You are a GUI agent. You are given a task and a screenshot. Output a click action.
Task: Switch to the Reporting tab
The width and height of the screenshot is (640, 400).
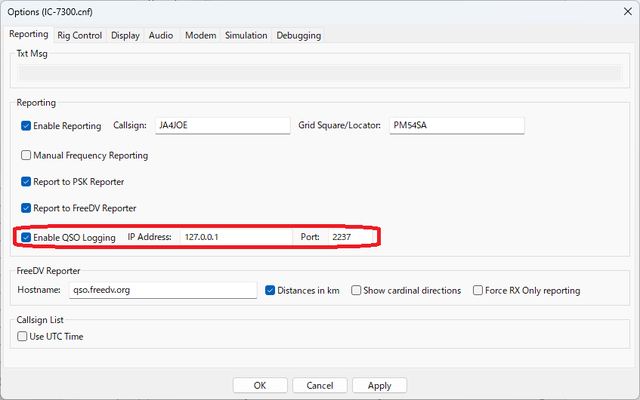point(29,34)
